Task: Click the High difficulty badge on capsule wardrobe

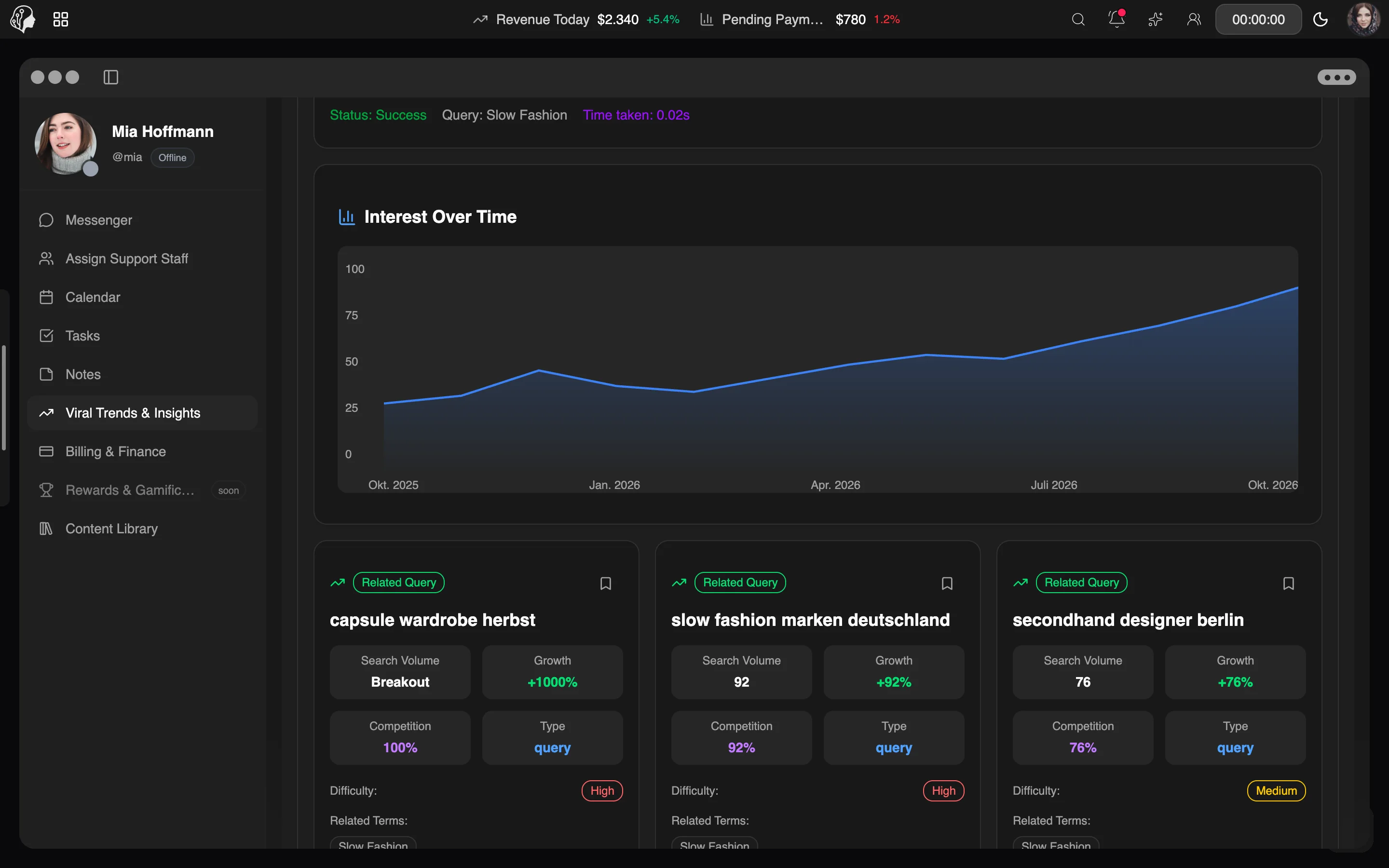Action: (602, 790)
